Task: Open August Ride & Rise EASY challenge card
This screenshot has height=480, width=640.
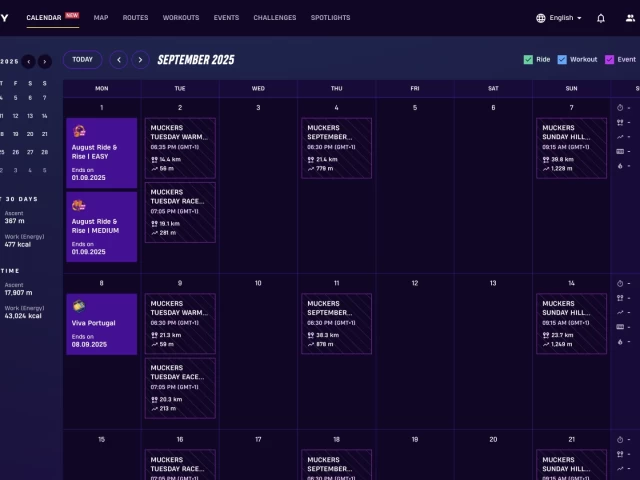Action: tap(102, 153)
